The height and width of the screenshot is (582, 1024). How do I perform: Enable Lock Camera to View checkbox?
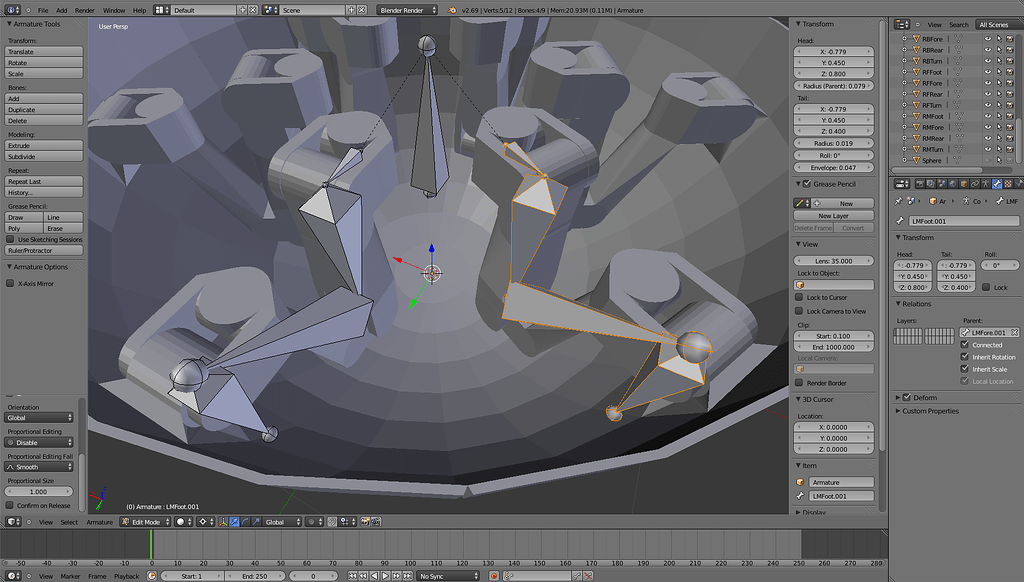(x=799, y=311)
